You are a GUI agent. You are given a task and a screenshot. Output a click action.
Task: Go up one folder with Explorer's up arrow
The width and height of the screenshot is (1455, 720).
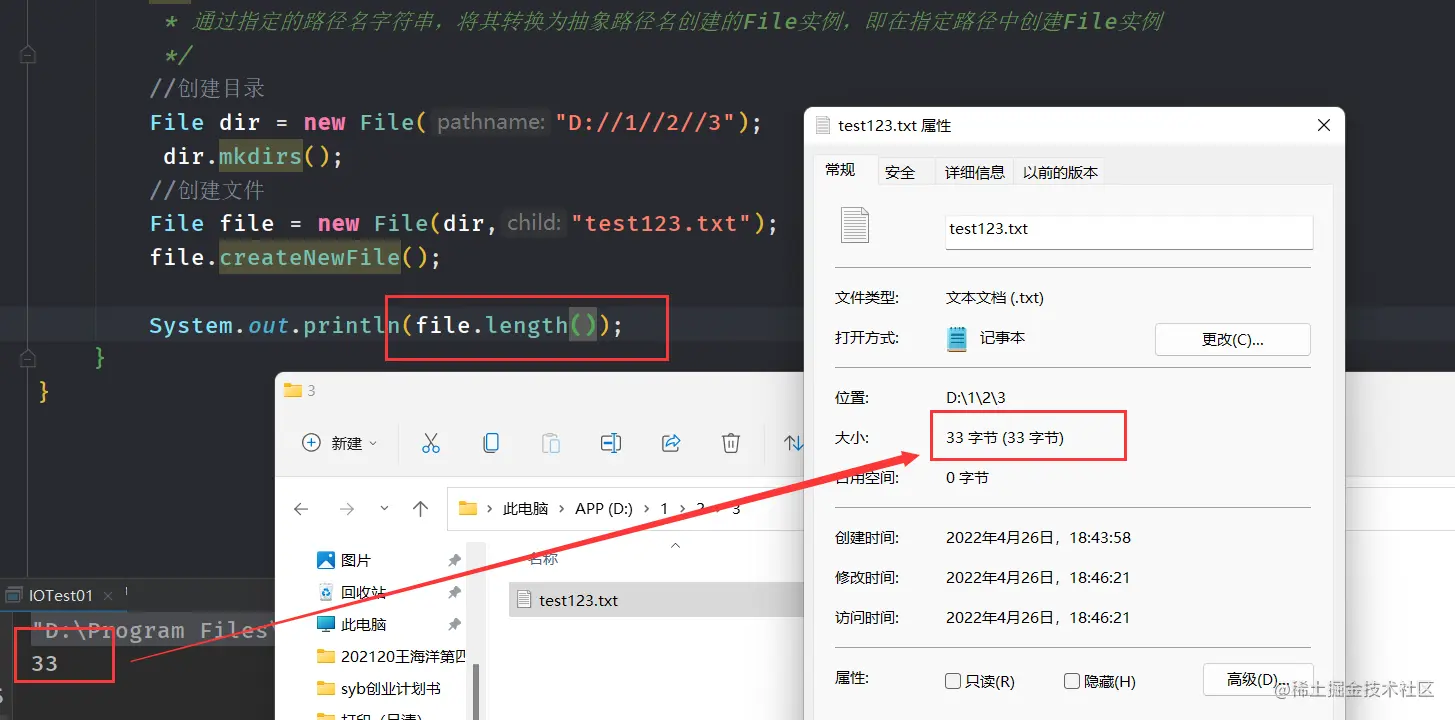click(421, 509)
